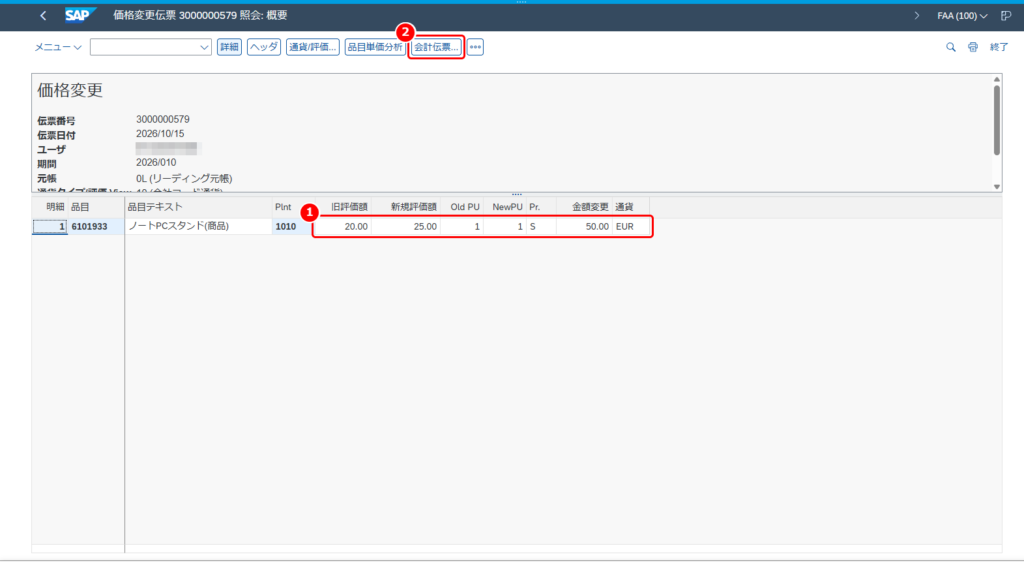The width and height of the screenshot is (1024, 563).
Task: Go back using the left arrow
Action: 43,16
